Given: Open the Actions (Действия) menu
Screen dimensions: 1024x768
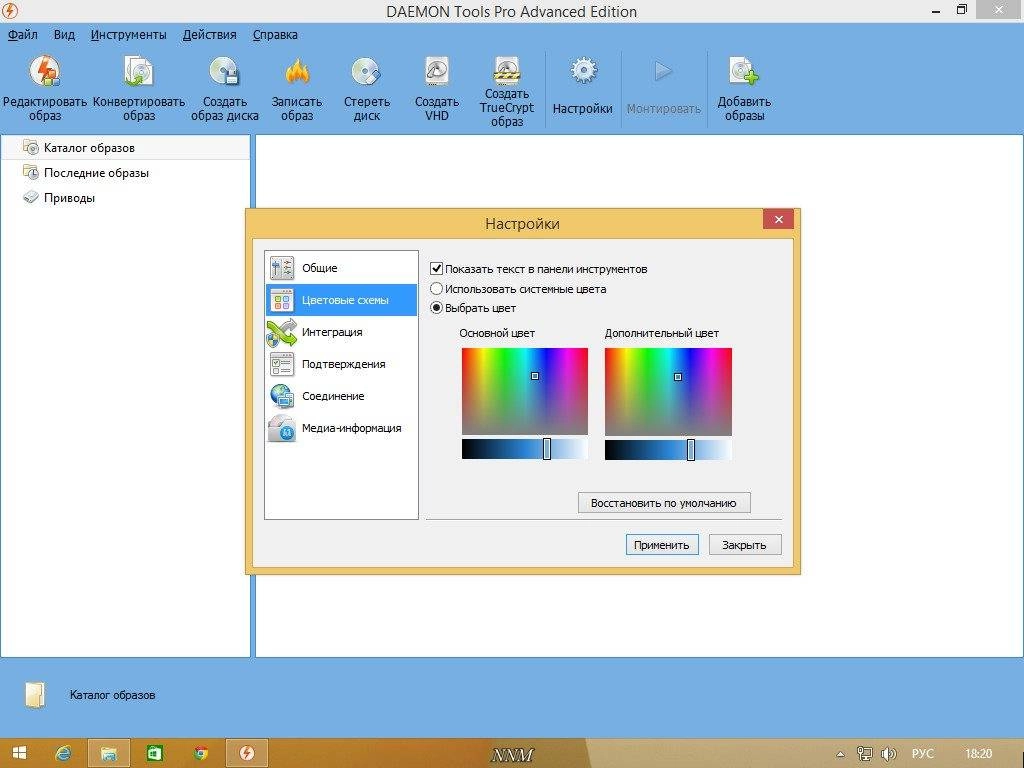Looking at the screenshot, I should [210, 35].
